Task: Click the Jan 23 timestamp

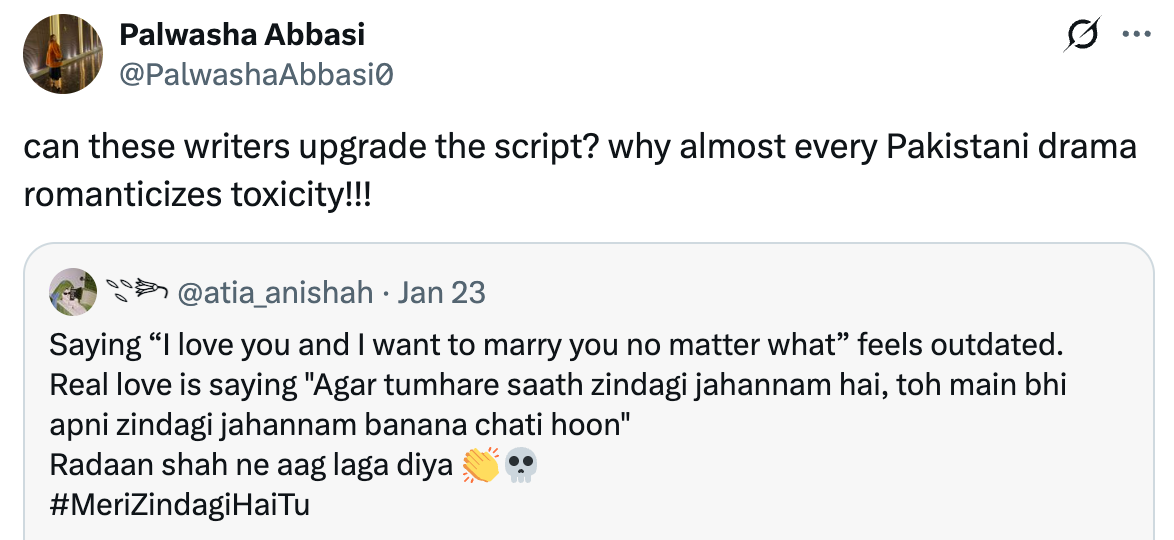Action: pos(441,293)
